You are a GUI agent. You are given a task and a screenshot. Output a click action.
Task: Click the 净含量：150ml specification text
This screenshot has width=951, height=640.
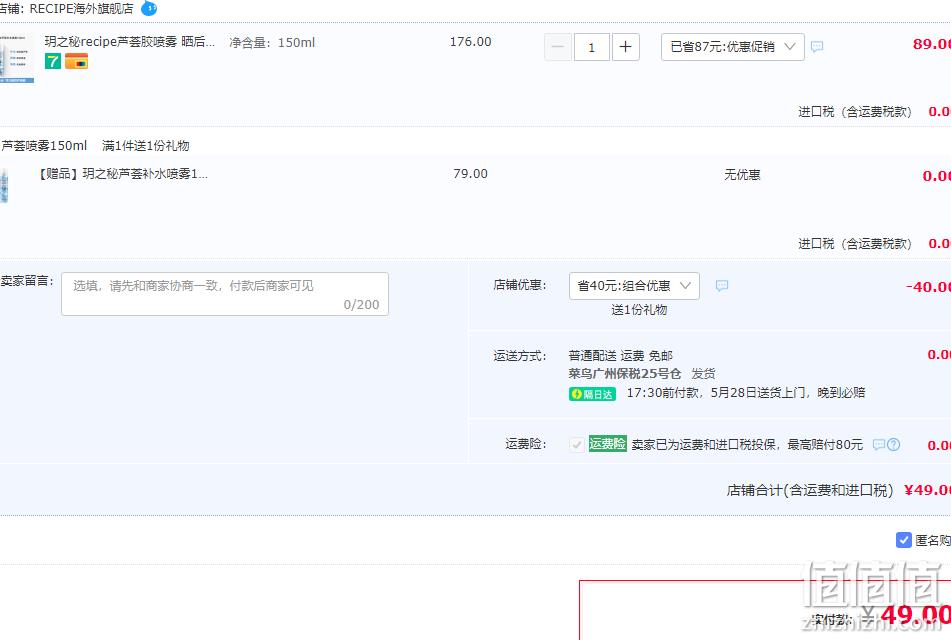tap(272, 42)
